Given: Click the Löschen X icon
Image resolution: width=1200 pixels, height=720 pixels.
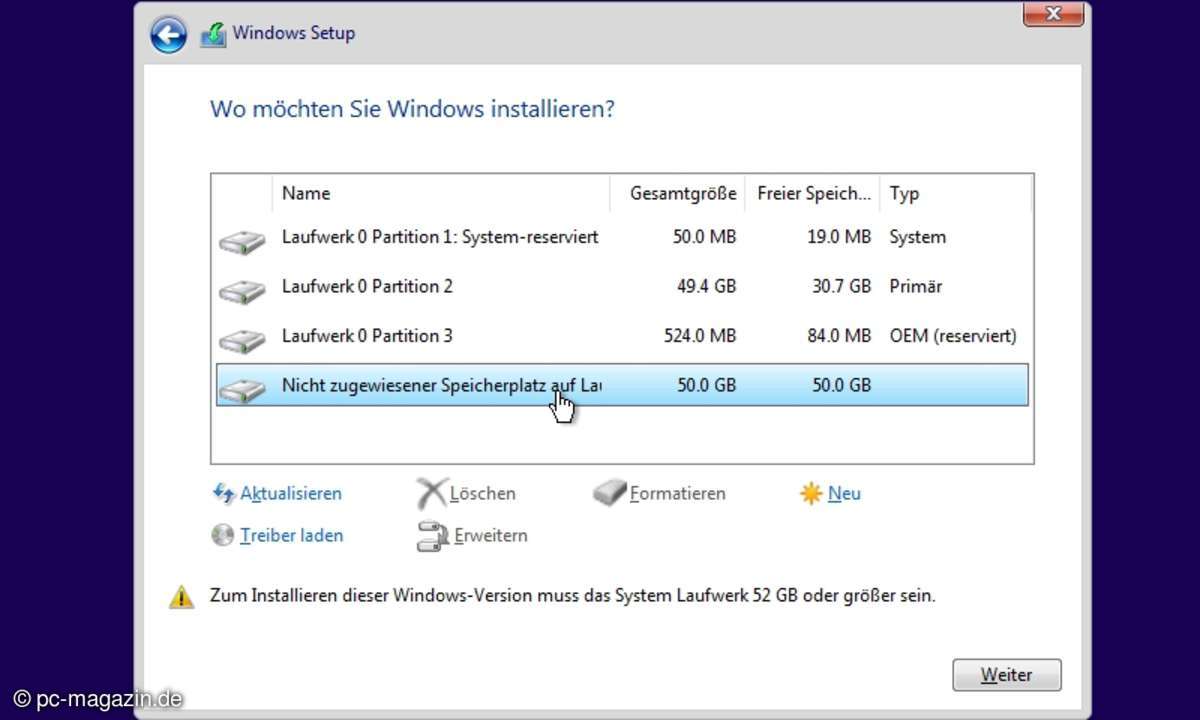Looking at the screenshot, I should click(431, 493).
